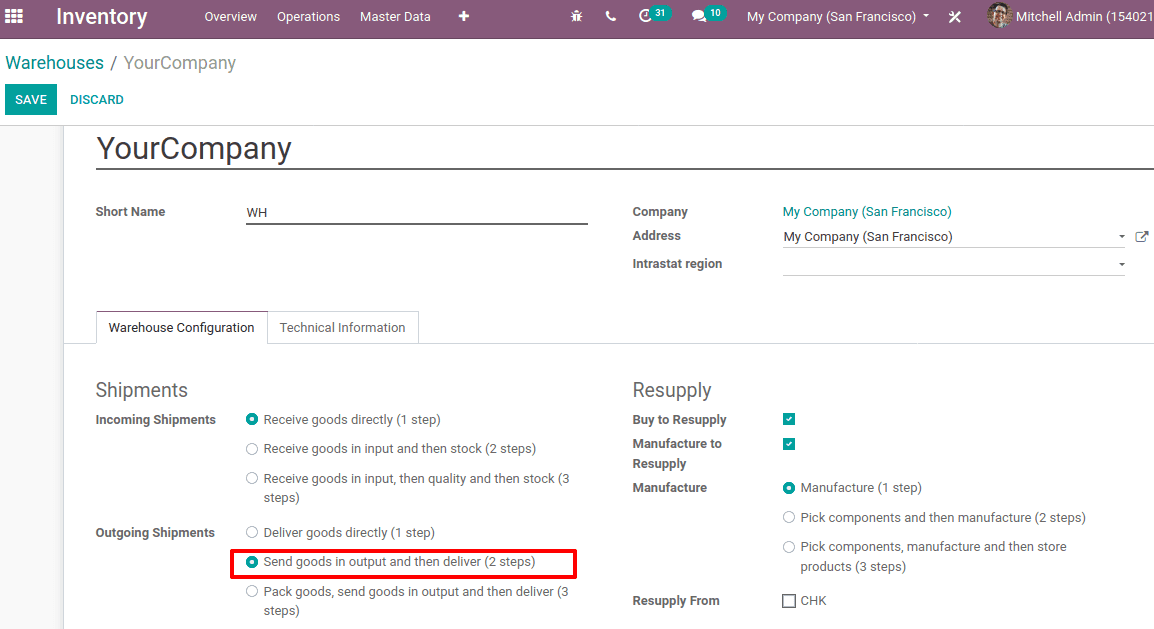1154x629 pixels.
Task: Click the SAVE button
Action: [31, 99]
